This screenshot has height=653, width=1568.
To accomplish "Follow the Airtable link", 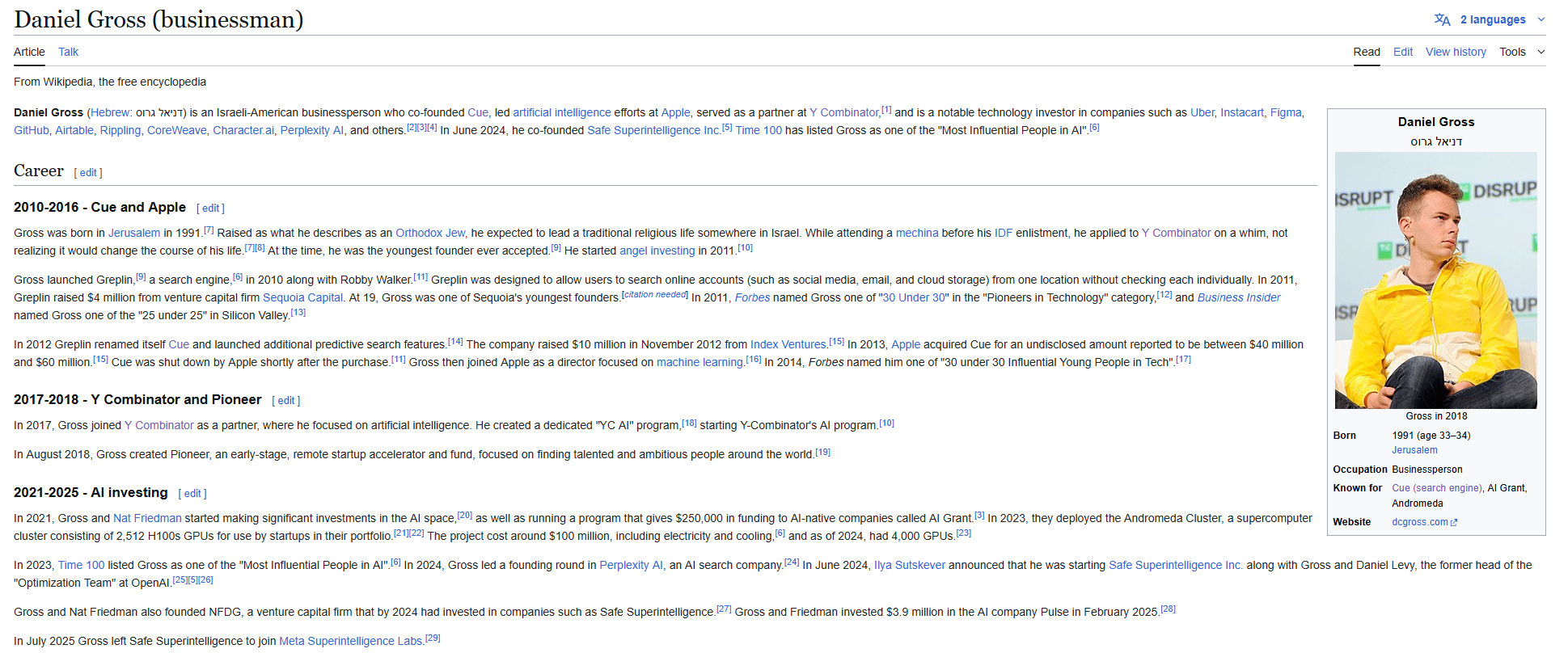I will point(74,130).
